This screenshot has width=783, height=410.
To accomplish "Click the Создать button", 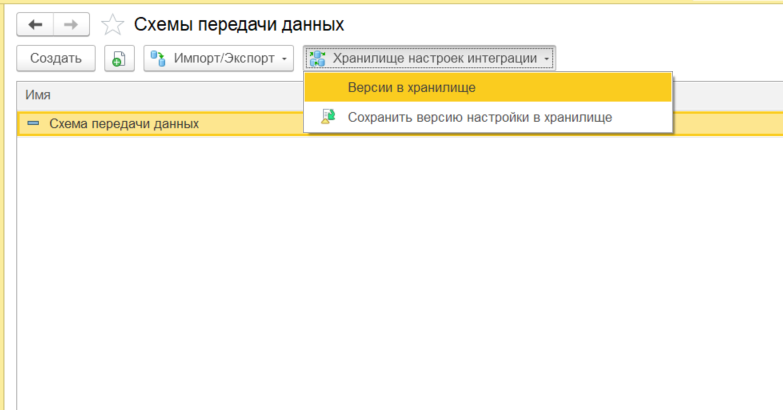I will pos(56,58).
